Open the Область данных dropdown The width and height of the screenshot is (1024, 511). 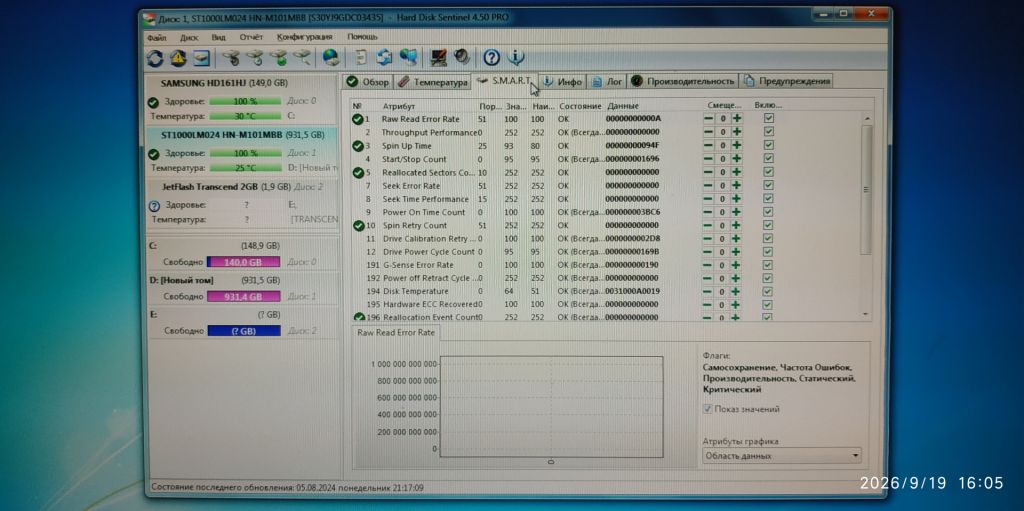[782, 455]
